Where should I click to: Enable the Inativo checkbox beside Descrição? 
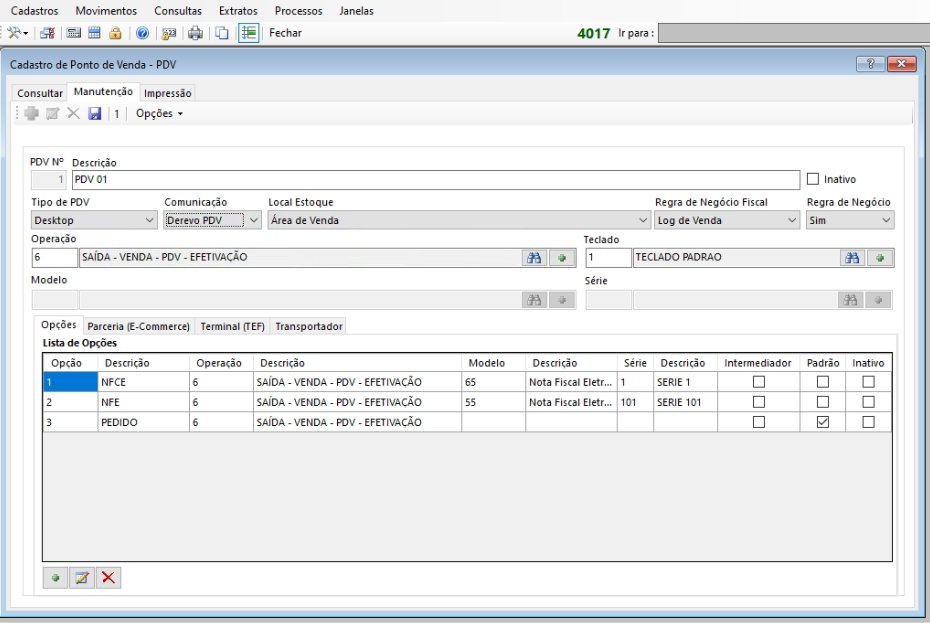coord(813,180)
